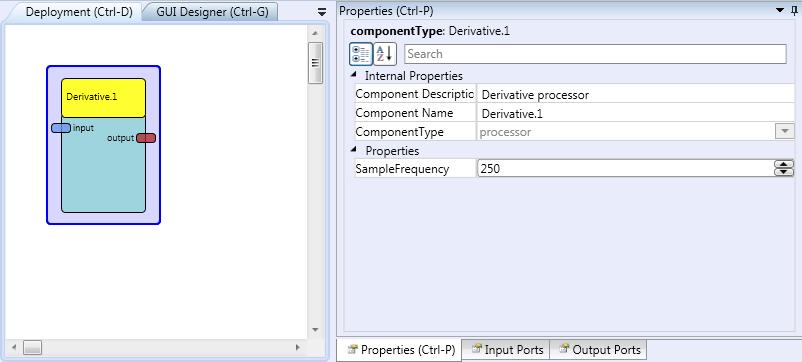Screen dimensions: 802x362
Task: Select the Properties (Ctrl-P) bottom tab
Action: [x=400, y=350]
